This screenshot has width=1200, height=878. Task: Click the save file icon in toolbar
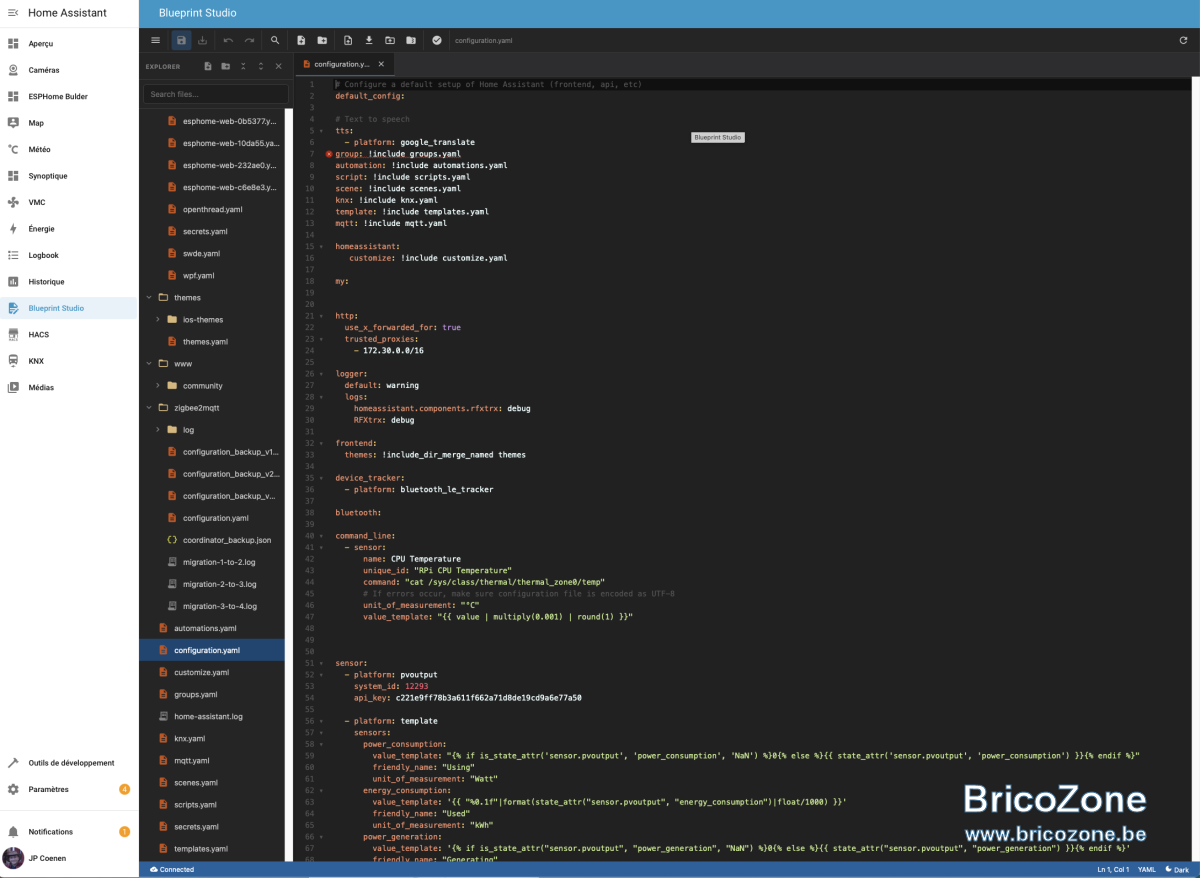coord(181,40)
